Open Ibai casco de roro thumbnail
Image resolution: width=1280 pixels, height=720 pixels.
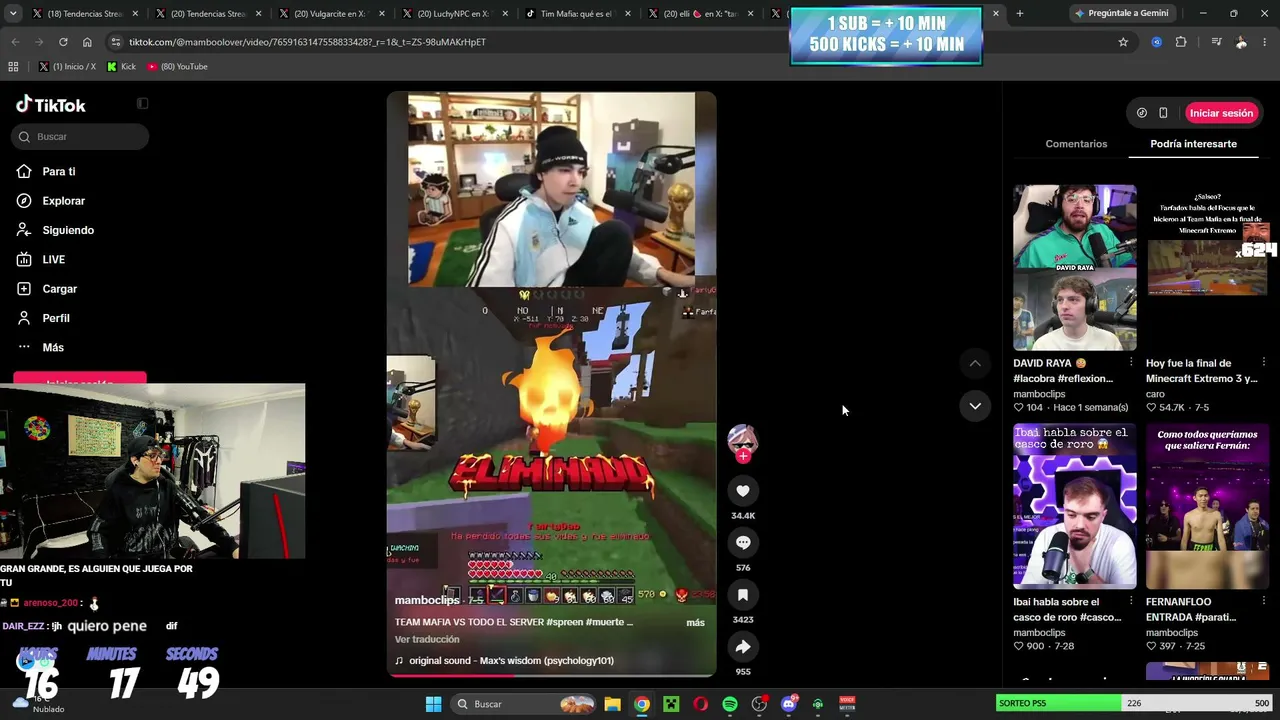pos(1075,506)
